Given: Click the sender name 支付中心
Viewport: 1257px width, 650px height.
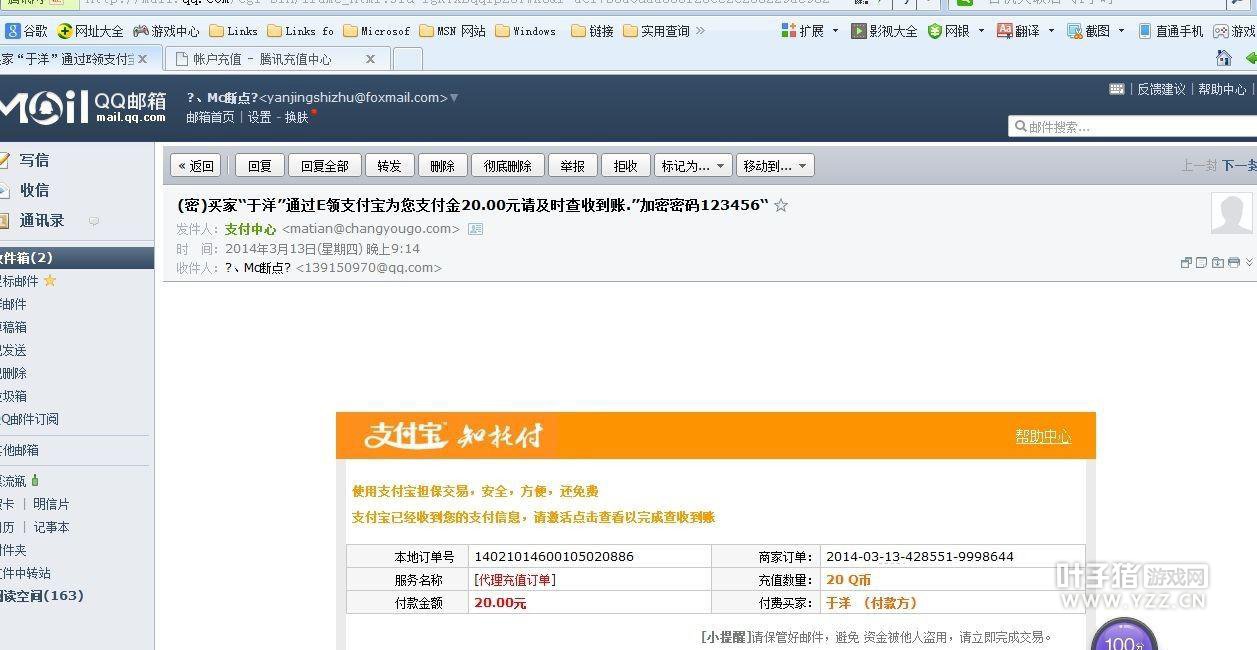Looking at the screenshot, I should pos(250,229).
